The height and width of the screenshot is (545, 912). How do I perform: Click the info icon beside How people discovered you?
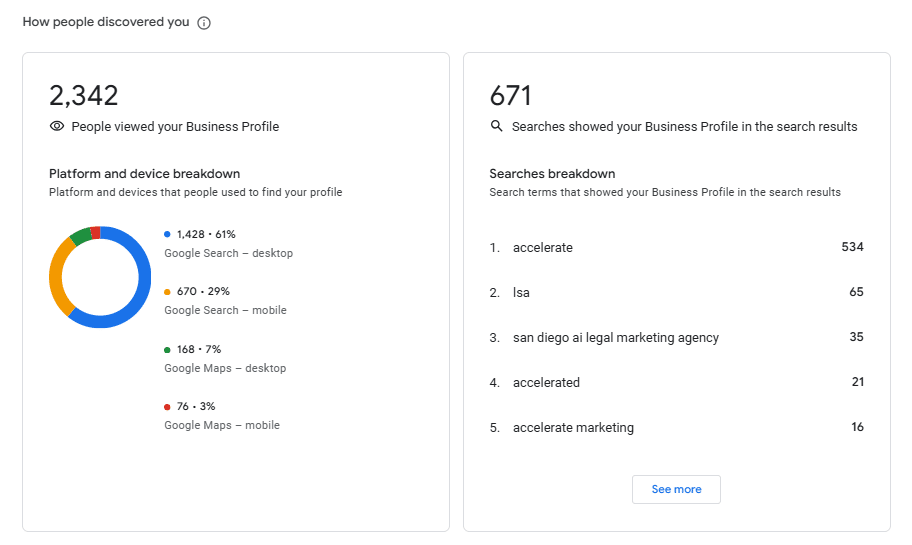click(x=204, y=23)
